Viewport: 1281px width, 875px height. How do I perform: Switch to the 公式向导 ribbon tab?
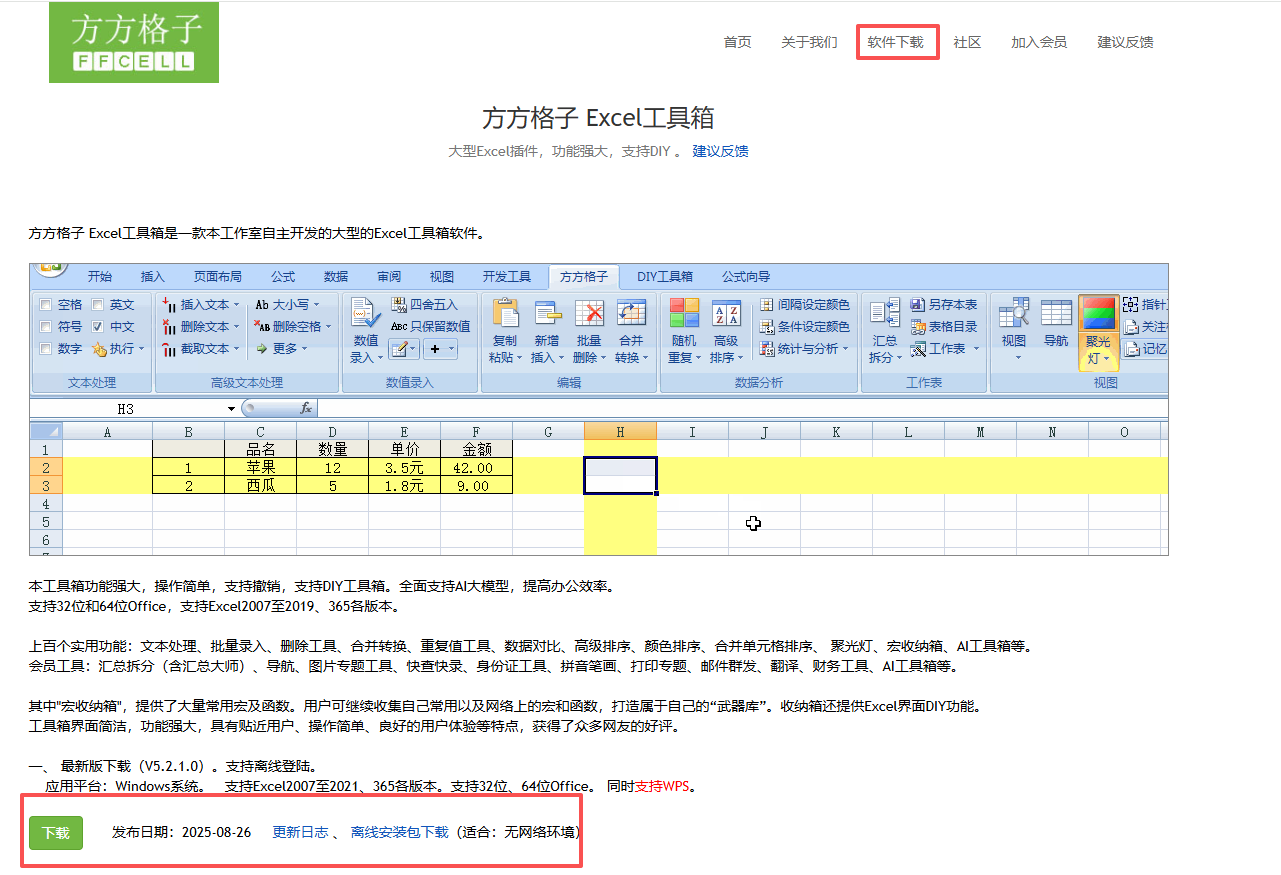point(746,277)
